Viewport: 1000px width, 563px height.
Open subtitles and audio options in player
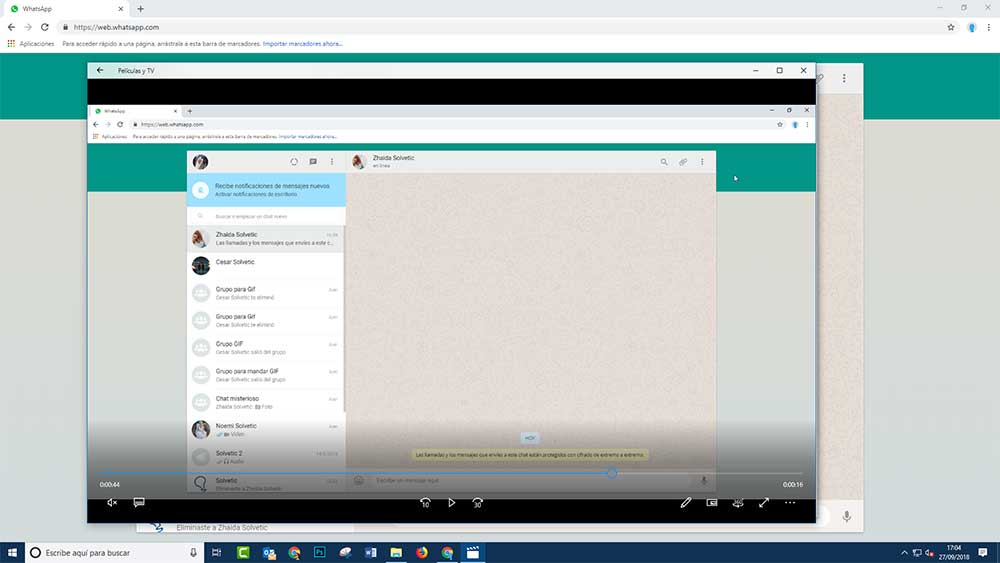pos(138,502)
